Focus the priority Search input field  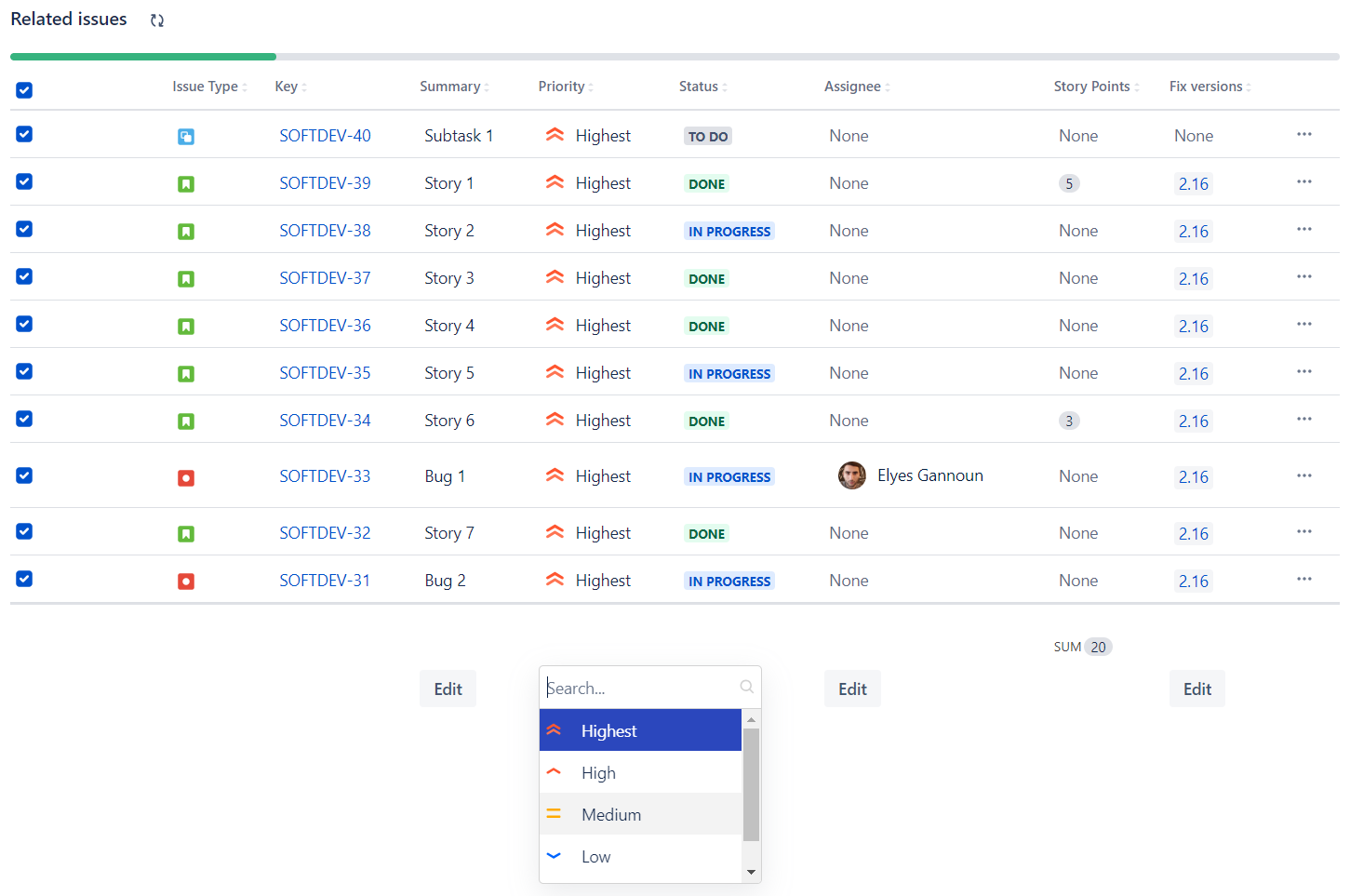[640, 689]
